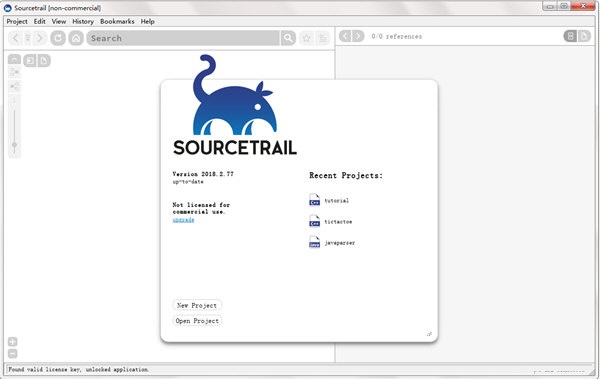Open the History menu
This screenshot has width=600, height=379.
(x=83, y=21)
